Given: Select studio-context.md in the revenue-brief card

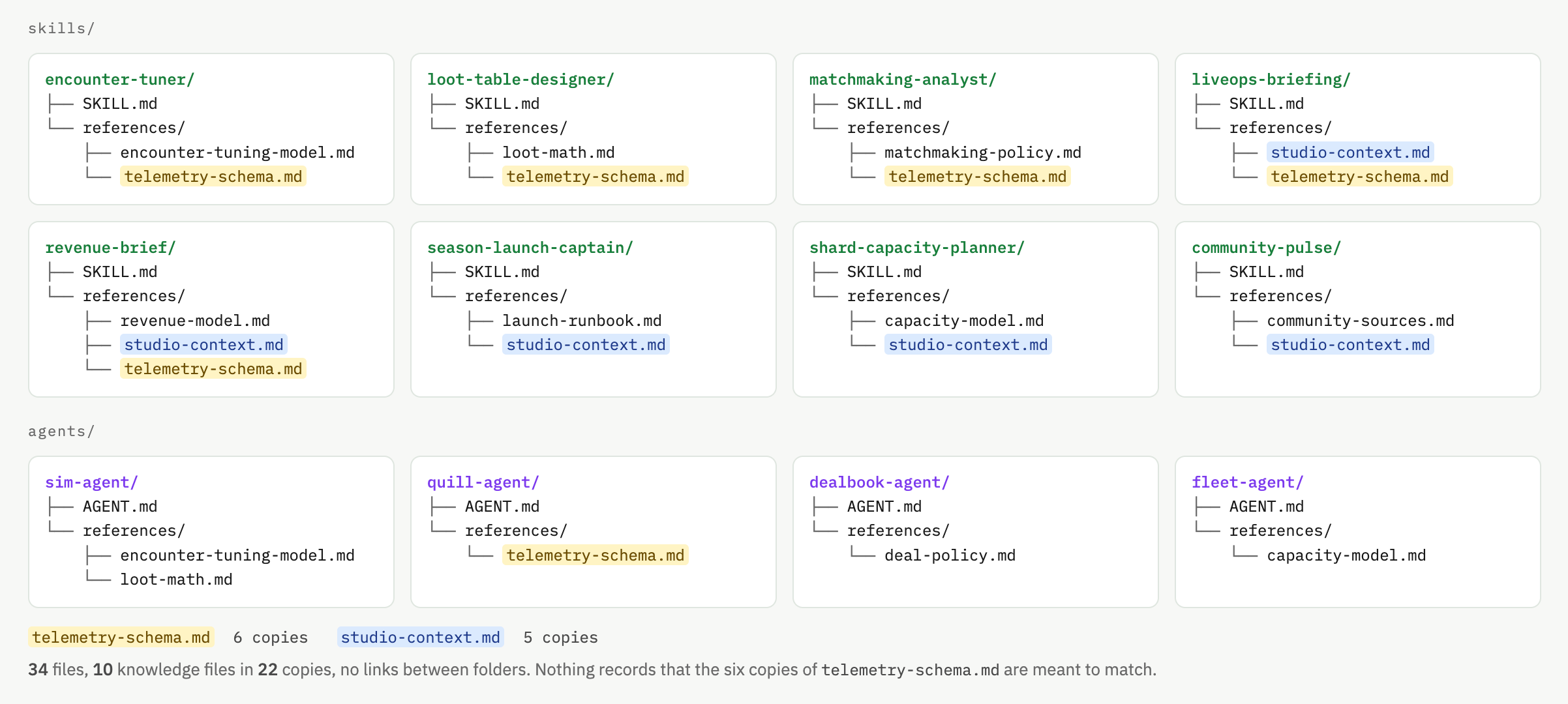Looking at the screenshot, I should point(204,345).
